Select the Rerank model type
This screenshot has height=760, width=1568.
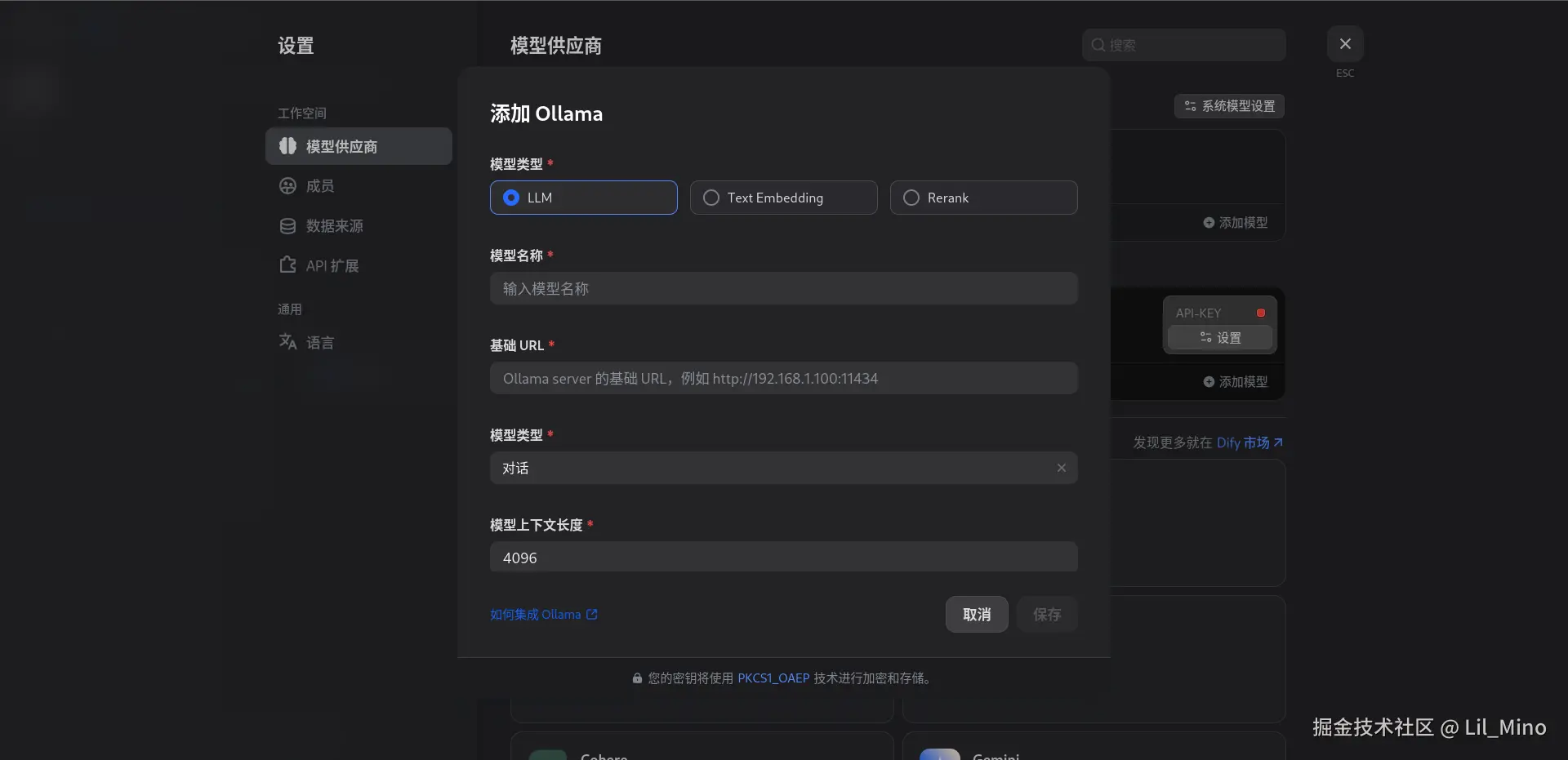pyautogui.click(x=983, y=198)
